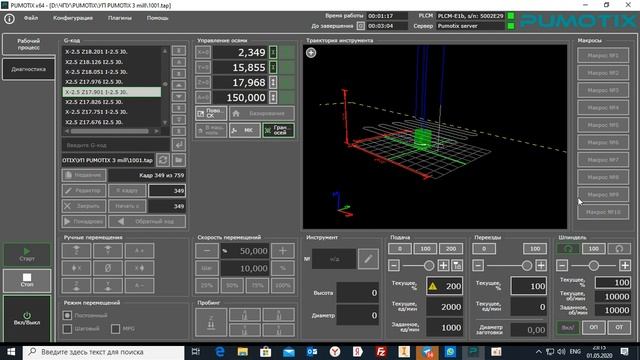This screenshot has width=640, height=360.
Task: Click the Макрос №1 button
Action: [603, 56]
